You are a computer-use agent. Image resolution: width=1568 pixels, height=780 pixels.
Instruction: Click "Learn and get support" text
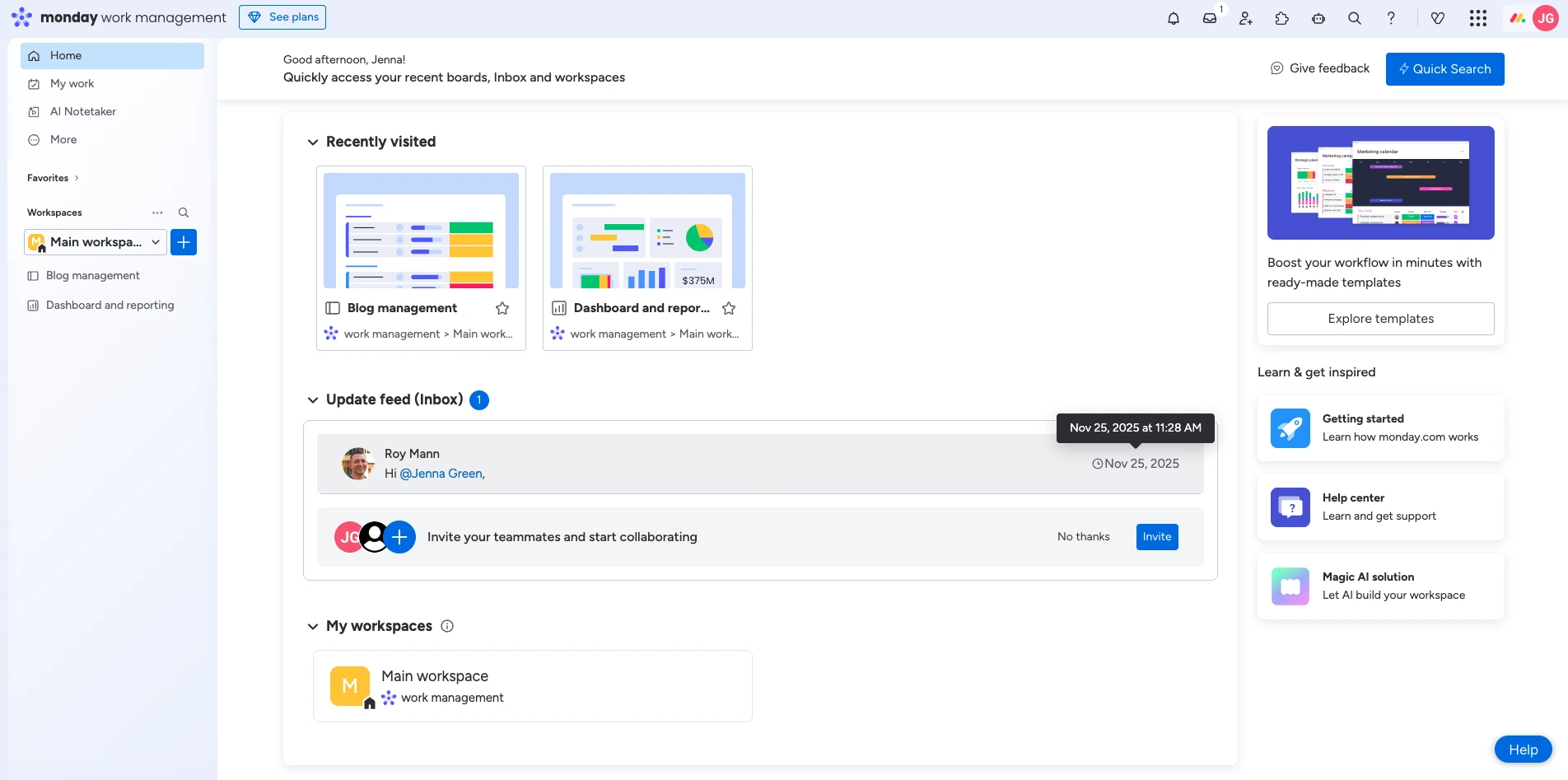pyautogui.click(x=1379, y=516)
